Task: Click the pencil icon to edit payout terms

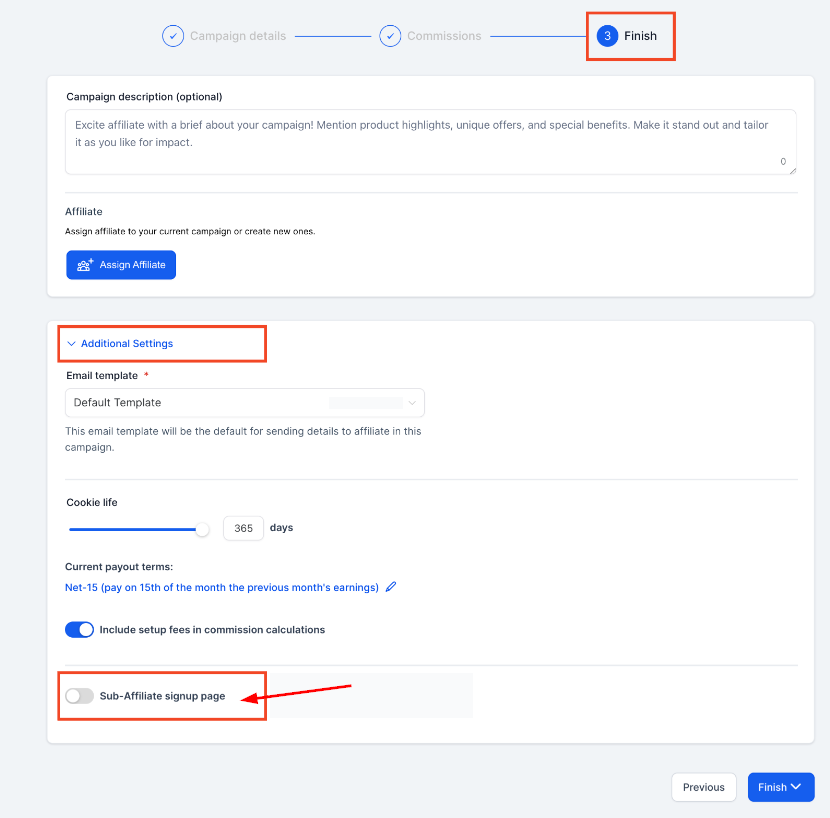Action: pos(391,587)
